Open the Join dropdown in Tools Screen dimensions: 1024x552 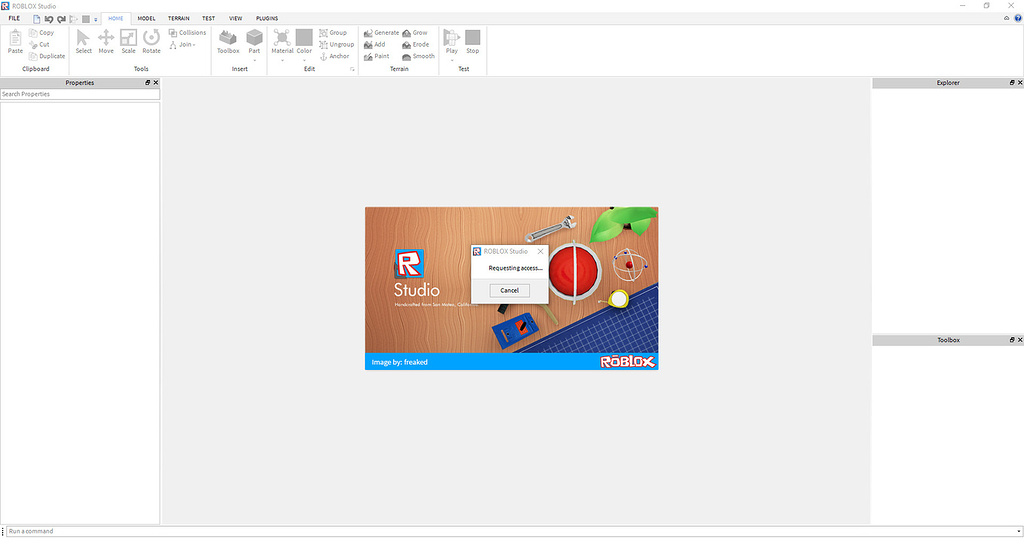tap(182, 44)
